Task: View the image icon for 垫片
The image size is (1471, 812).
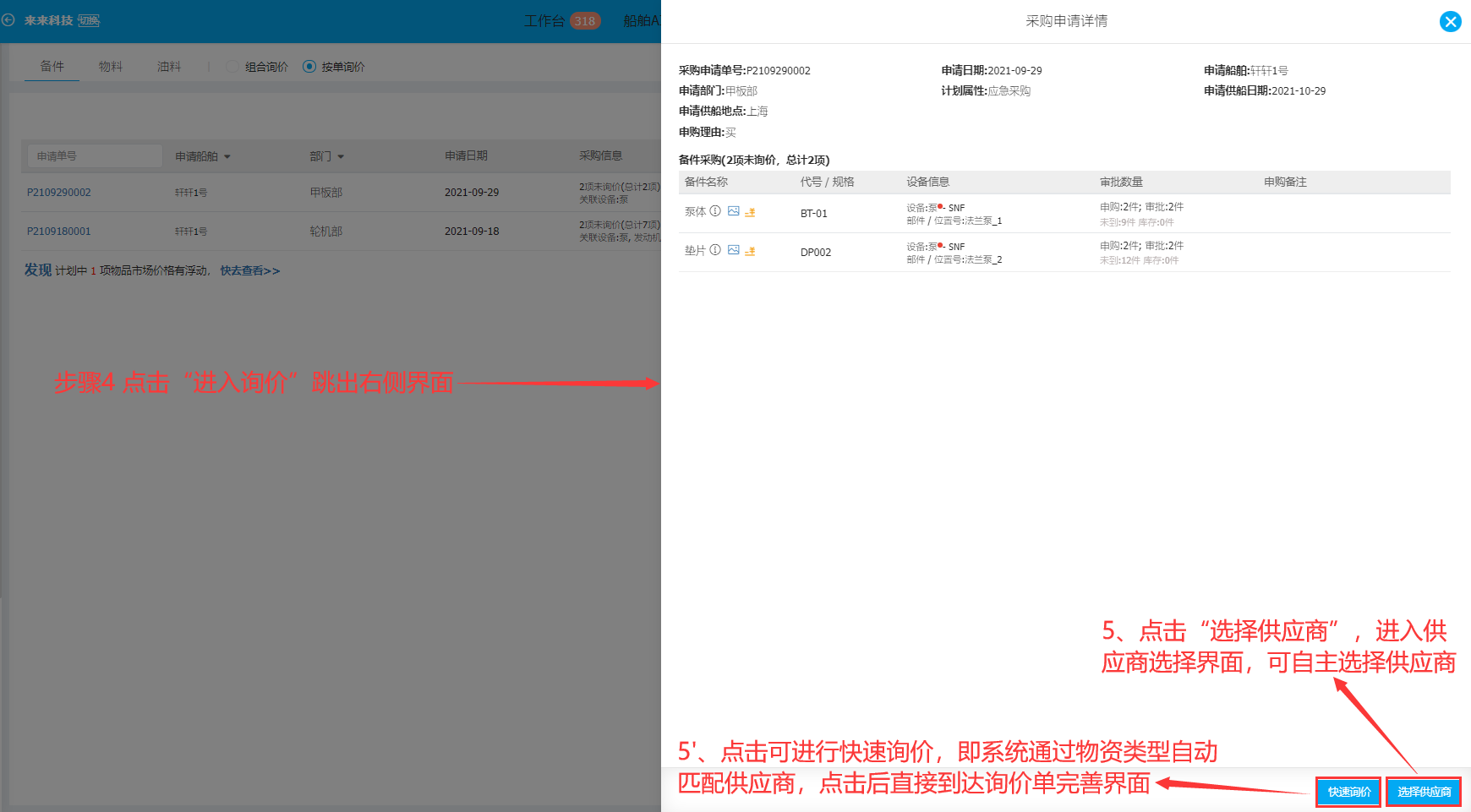Action: [734, 250]
